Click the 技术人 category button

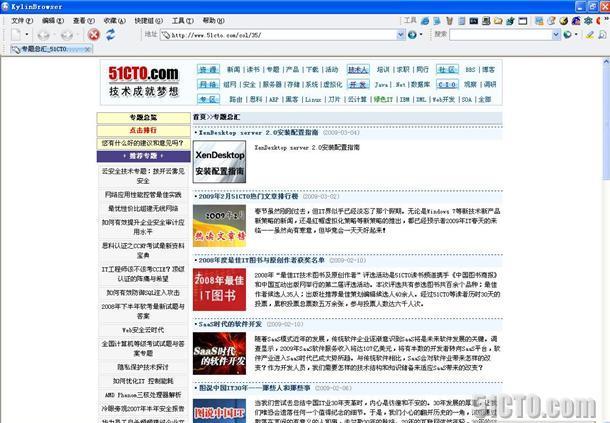coord(358,70)
